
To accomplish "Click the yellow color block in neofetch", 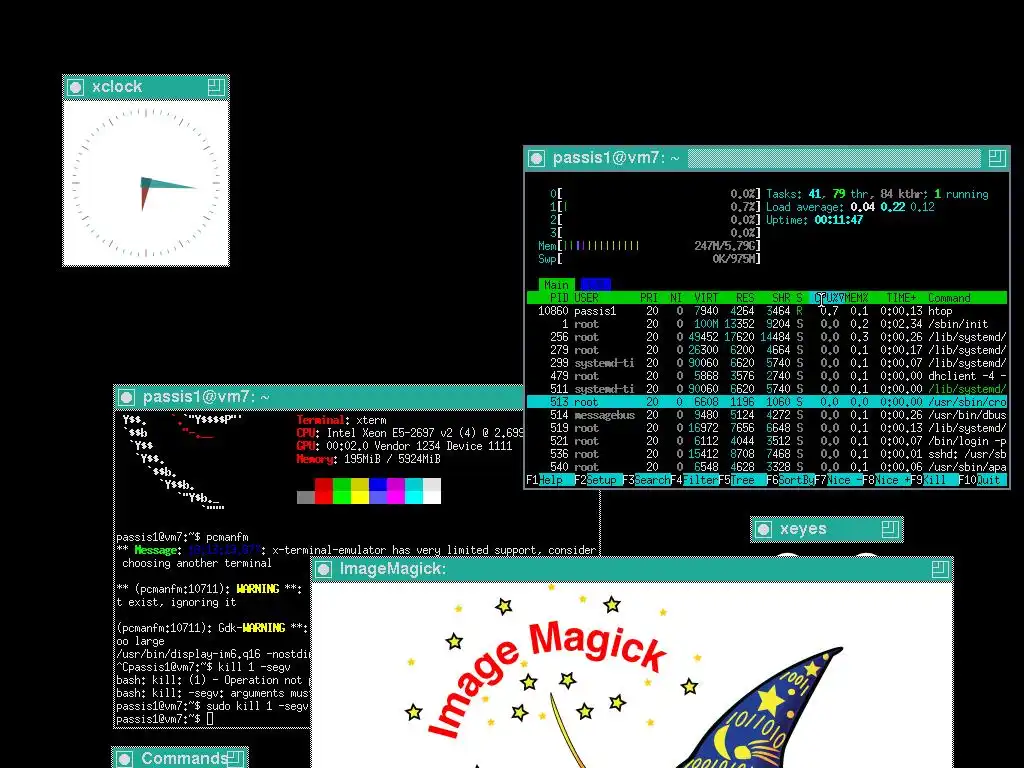I will (x=360, y=491).
